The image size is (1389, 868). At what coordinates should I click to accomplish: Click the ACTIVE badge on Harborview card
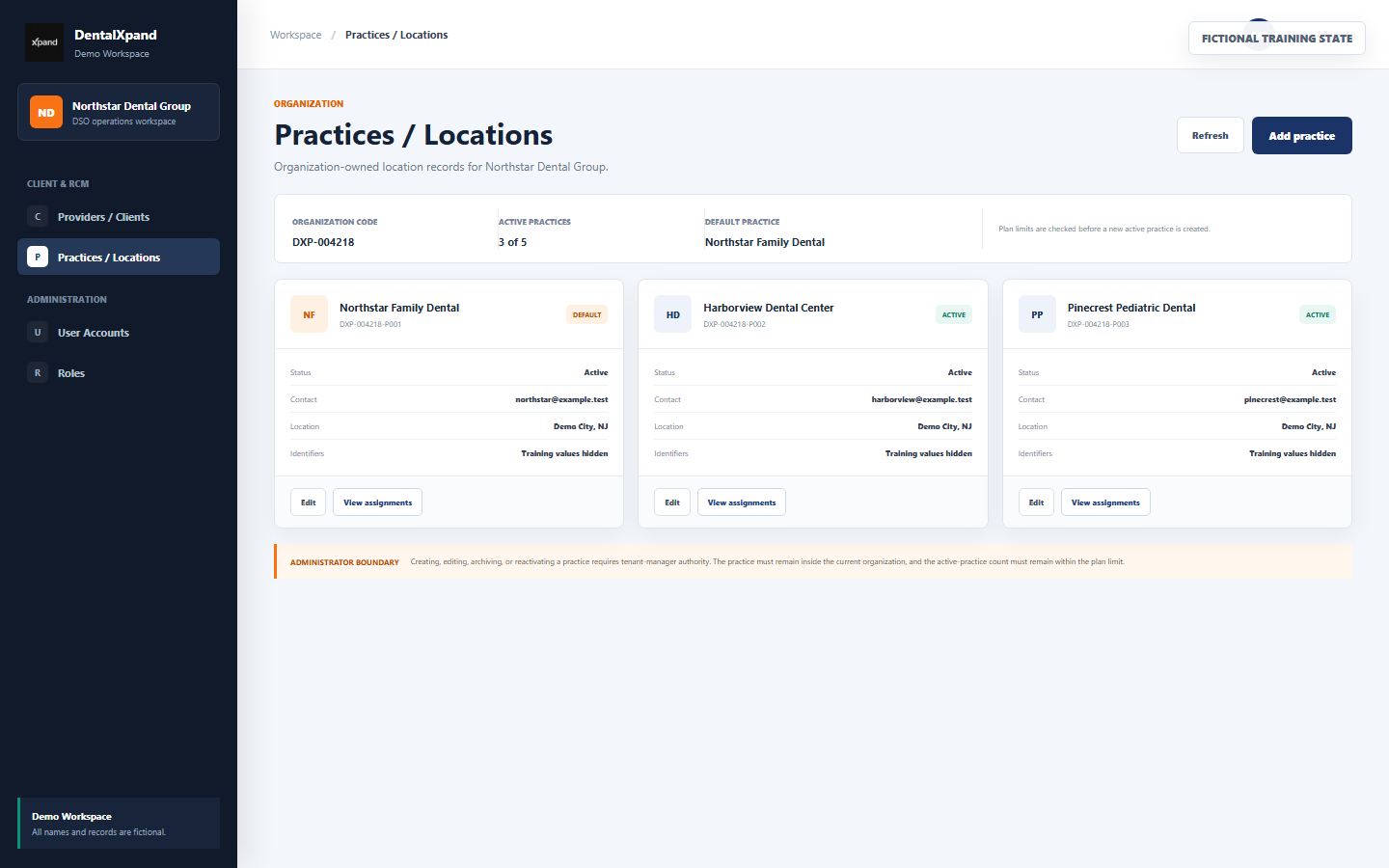[954, 314]
